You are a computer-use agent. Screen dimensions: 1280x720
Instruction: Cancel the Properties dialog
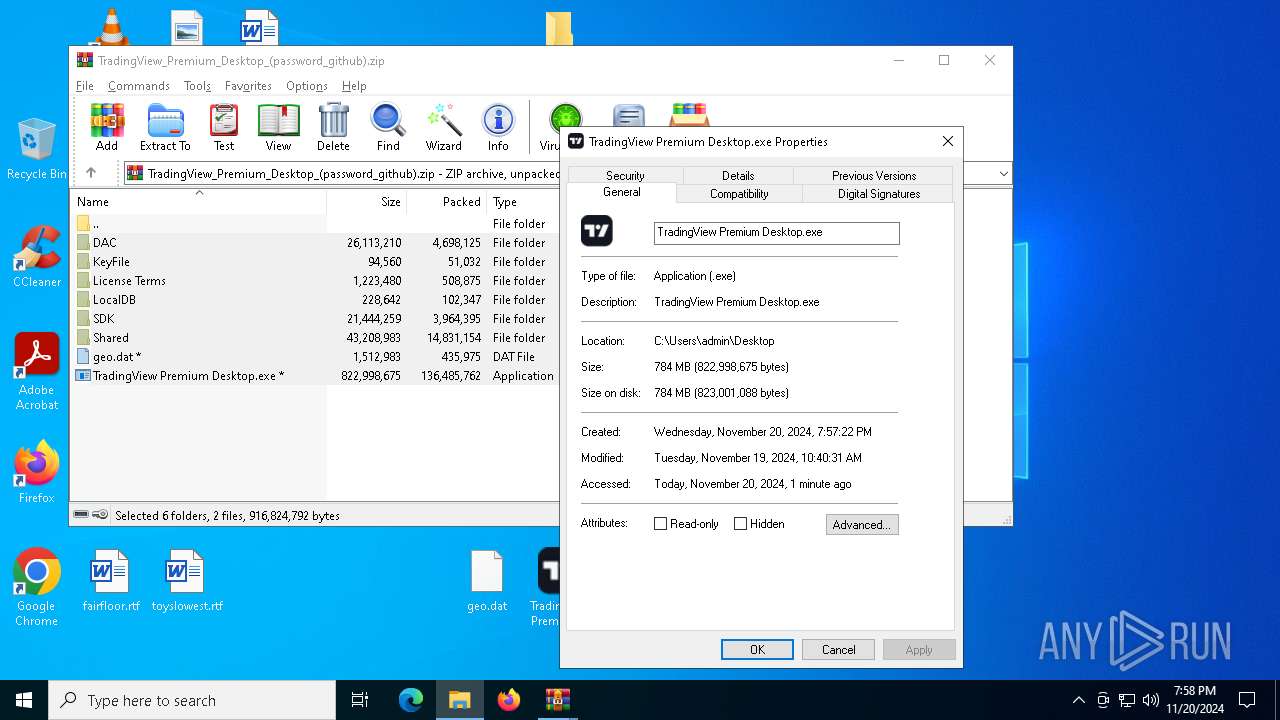pos(838,649)
